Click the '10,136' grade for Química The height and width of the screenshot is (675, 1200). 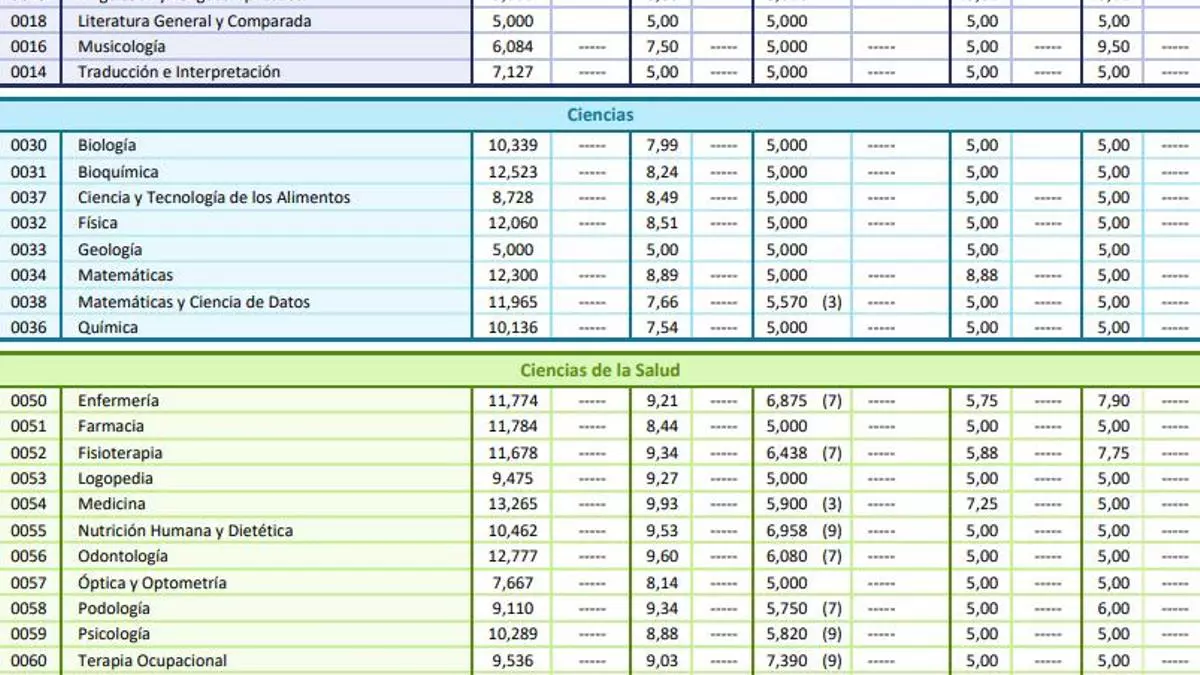coord(513,327)
